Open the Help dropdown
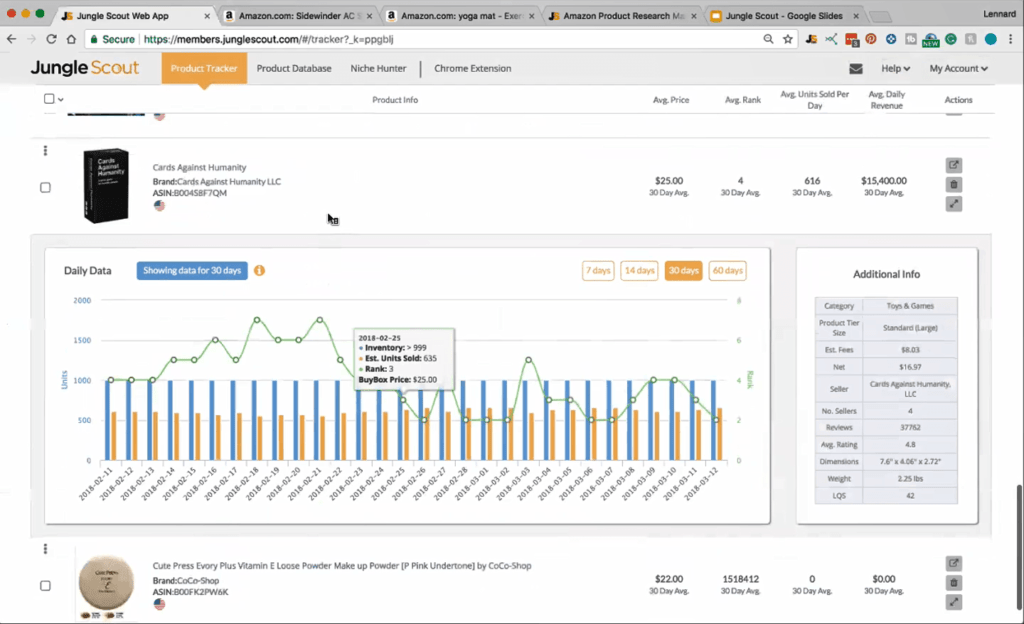The width and height of the screenshot is (1024, 624). (x=895, y=69)
